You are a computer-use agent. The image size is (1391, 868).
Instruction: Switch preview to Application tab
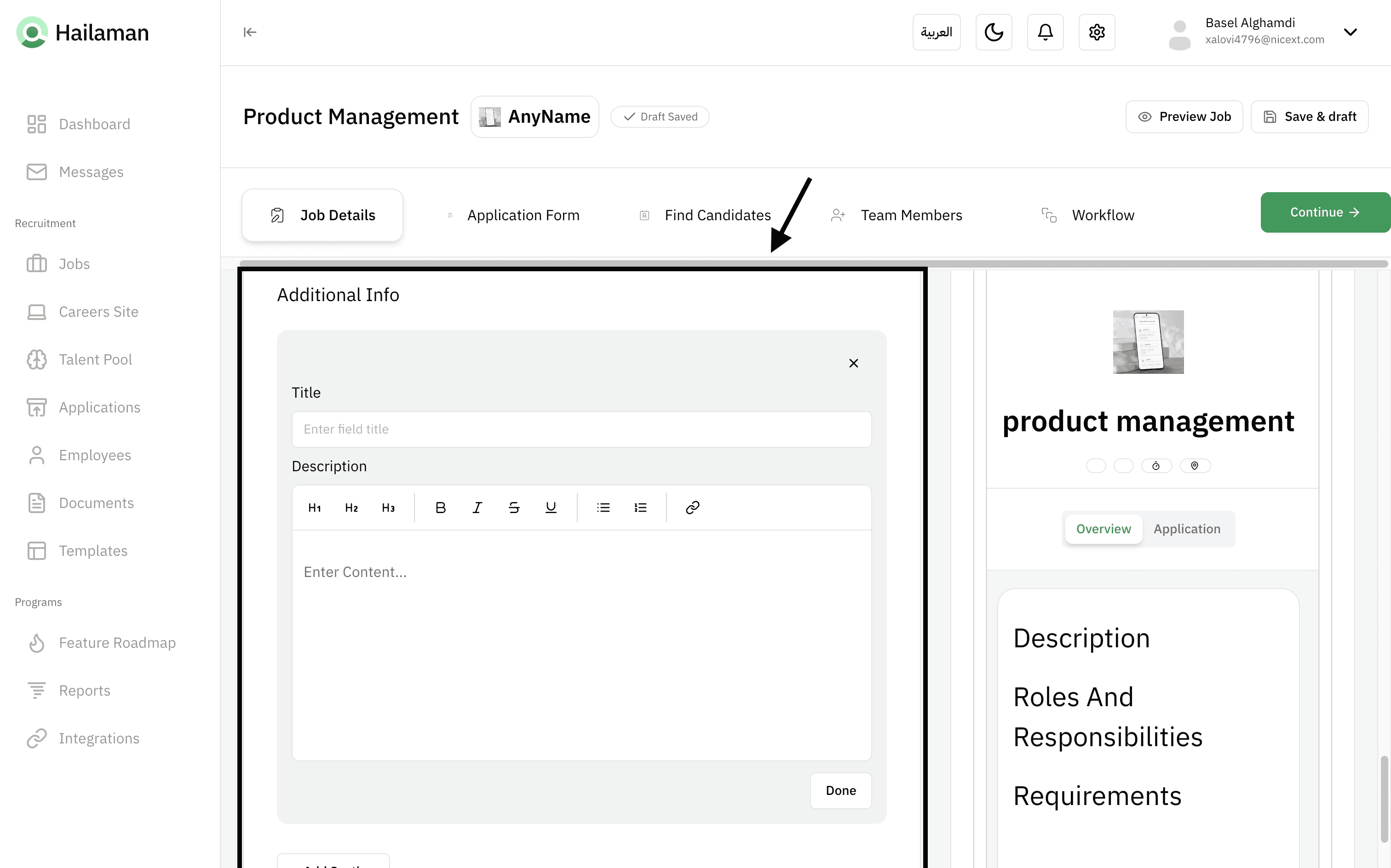point(1187,529)
